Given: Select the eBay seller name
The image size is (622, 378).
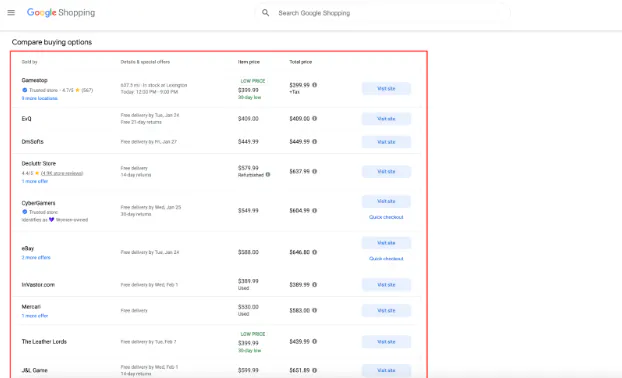Looking at the screenshot, I should (28, 248).
